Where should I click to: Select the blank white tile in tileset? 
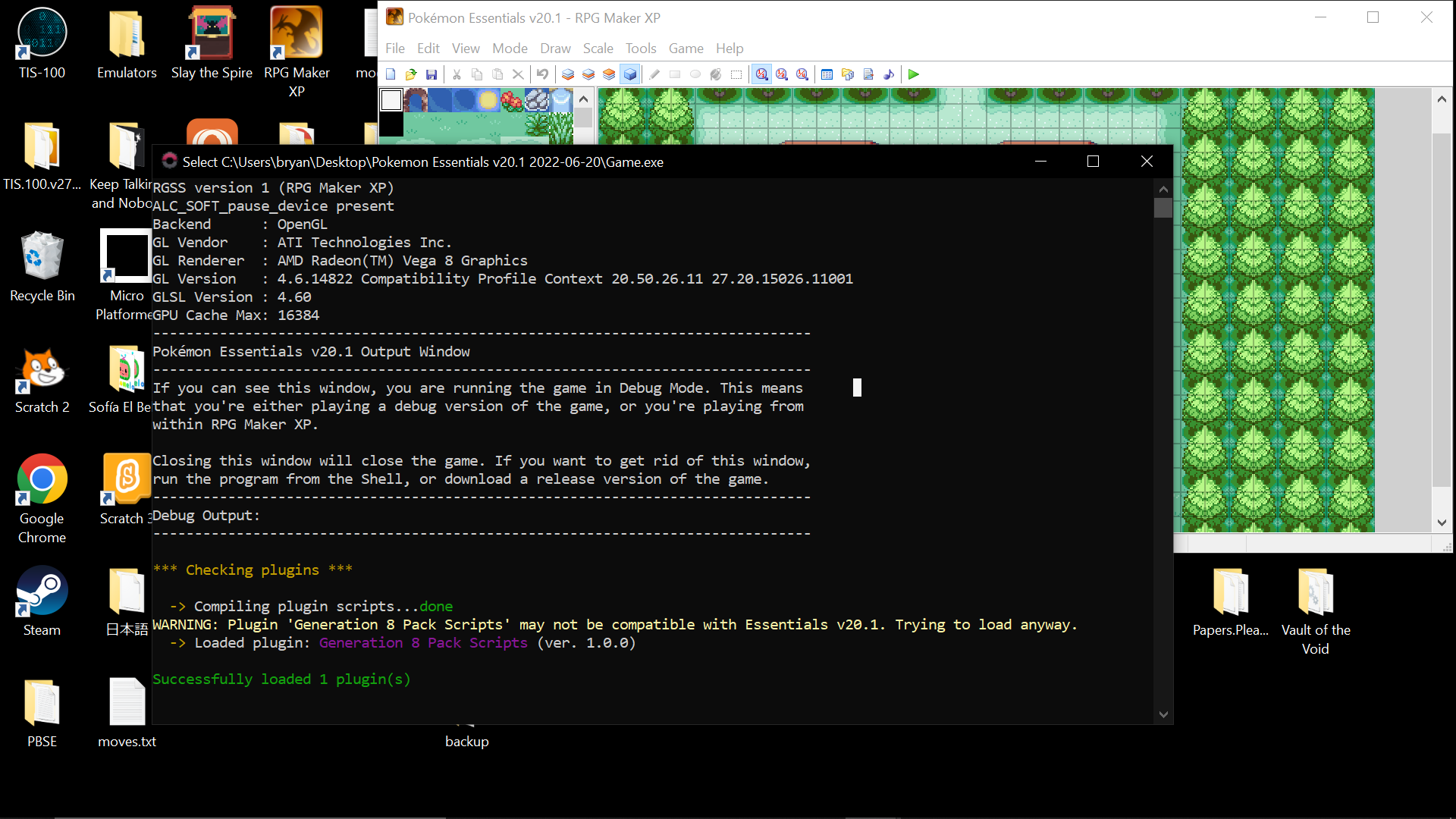[x=391, y=100]
